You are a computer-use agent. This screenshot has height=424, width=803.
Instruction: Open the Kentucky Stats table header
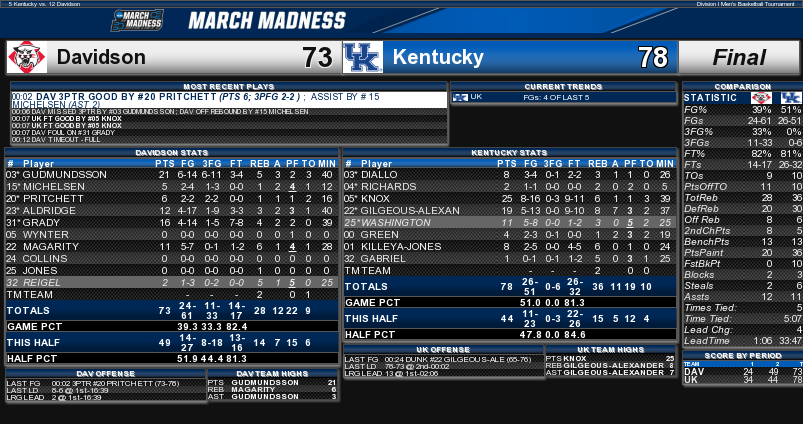click(x=509, y=153)
